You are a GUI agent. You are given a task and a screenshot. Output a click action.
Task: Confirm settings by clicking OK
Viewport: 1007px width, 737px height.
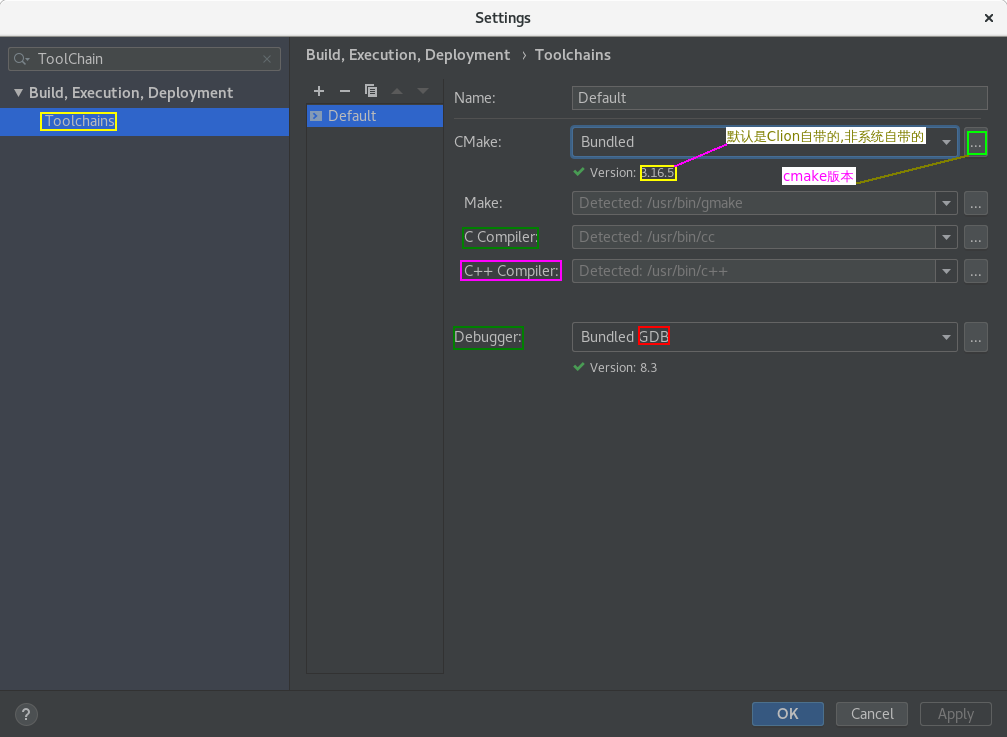click(x=787, y=713)
